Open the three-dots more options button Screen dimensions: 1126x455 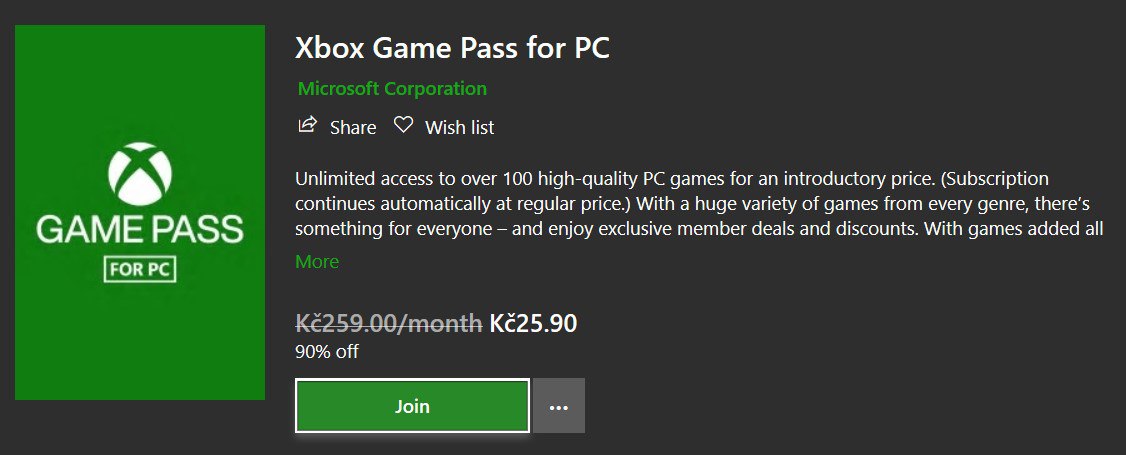(x=559, y=406)
